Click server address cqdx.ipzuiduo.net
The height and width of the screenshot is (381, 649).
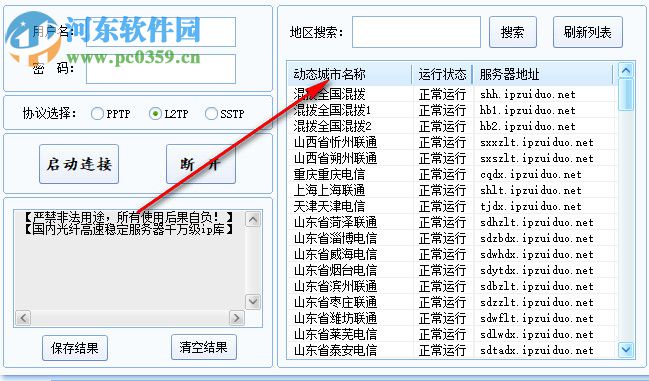[x=531, y=175]
